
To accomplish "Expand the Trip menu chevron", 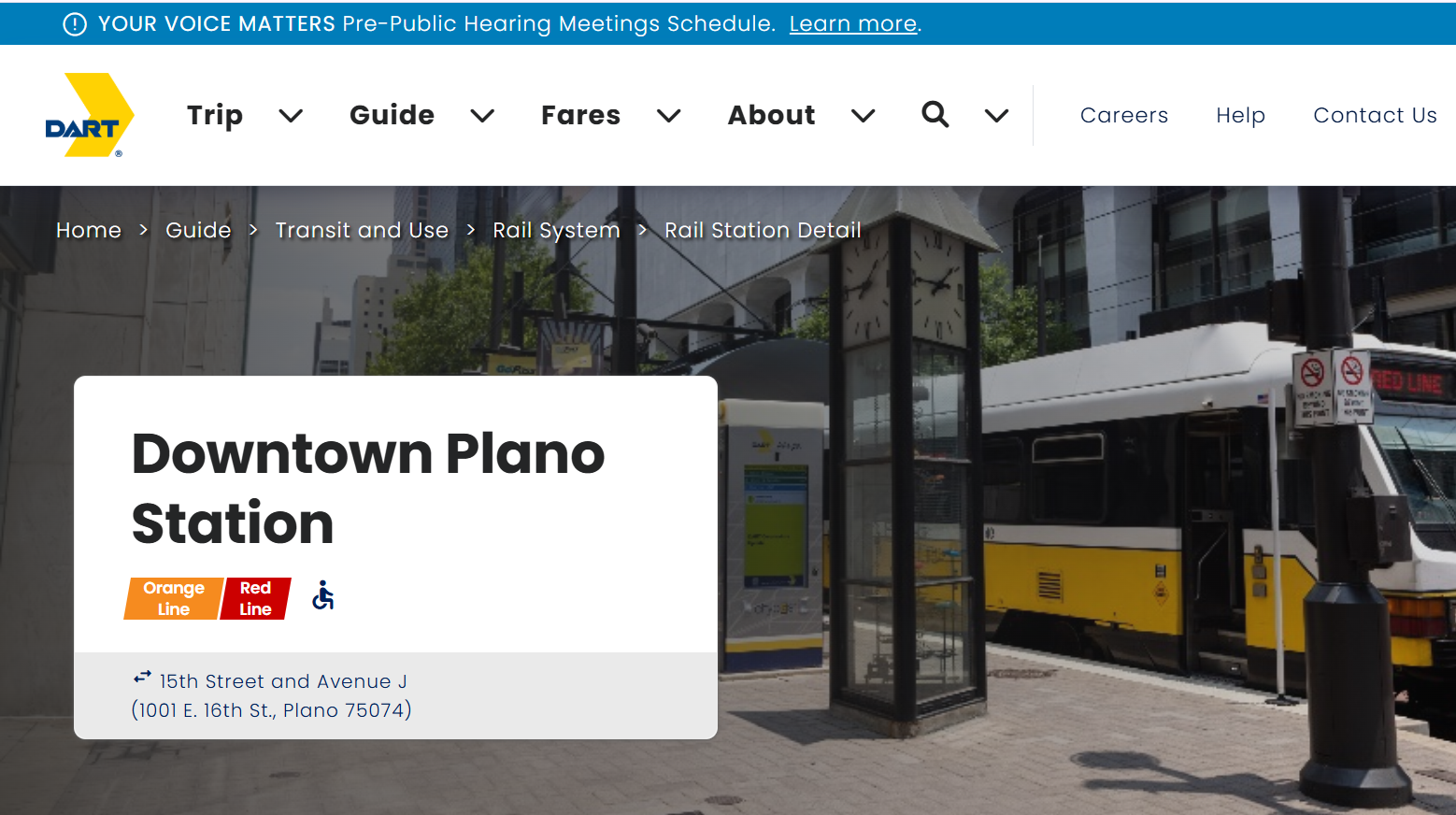I will pyautogui.click(x=291, y=116).
